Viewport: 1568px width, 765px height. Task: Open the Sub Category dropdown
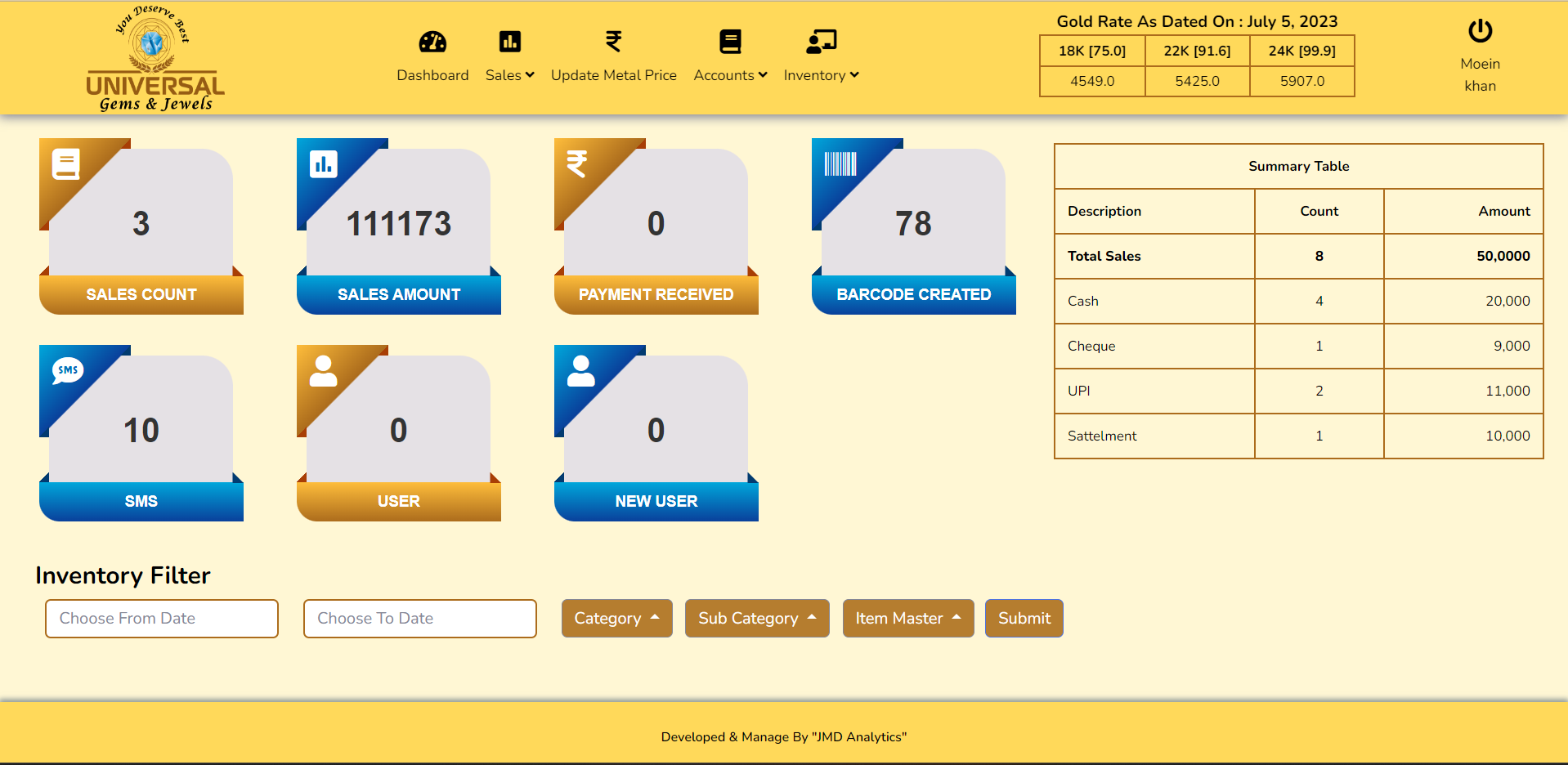[757, 618]
